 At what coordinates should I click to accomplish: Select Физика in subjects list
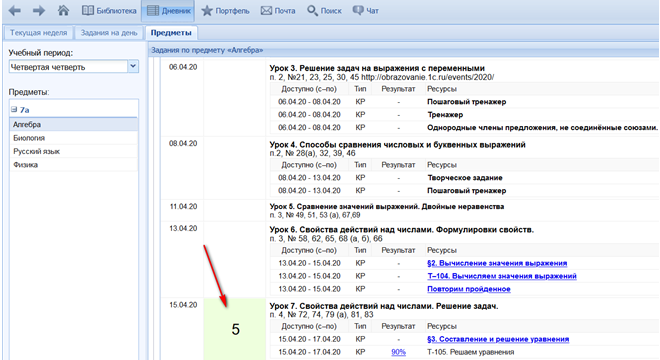pyautogui.click(x=74, y=165)
